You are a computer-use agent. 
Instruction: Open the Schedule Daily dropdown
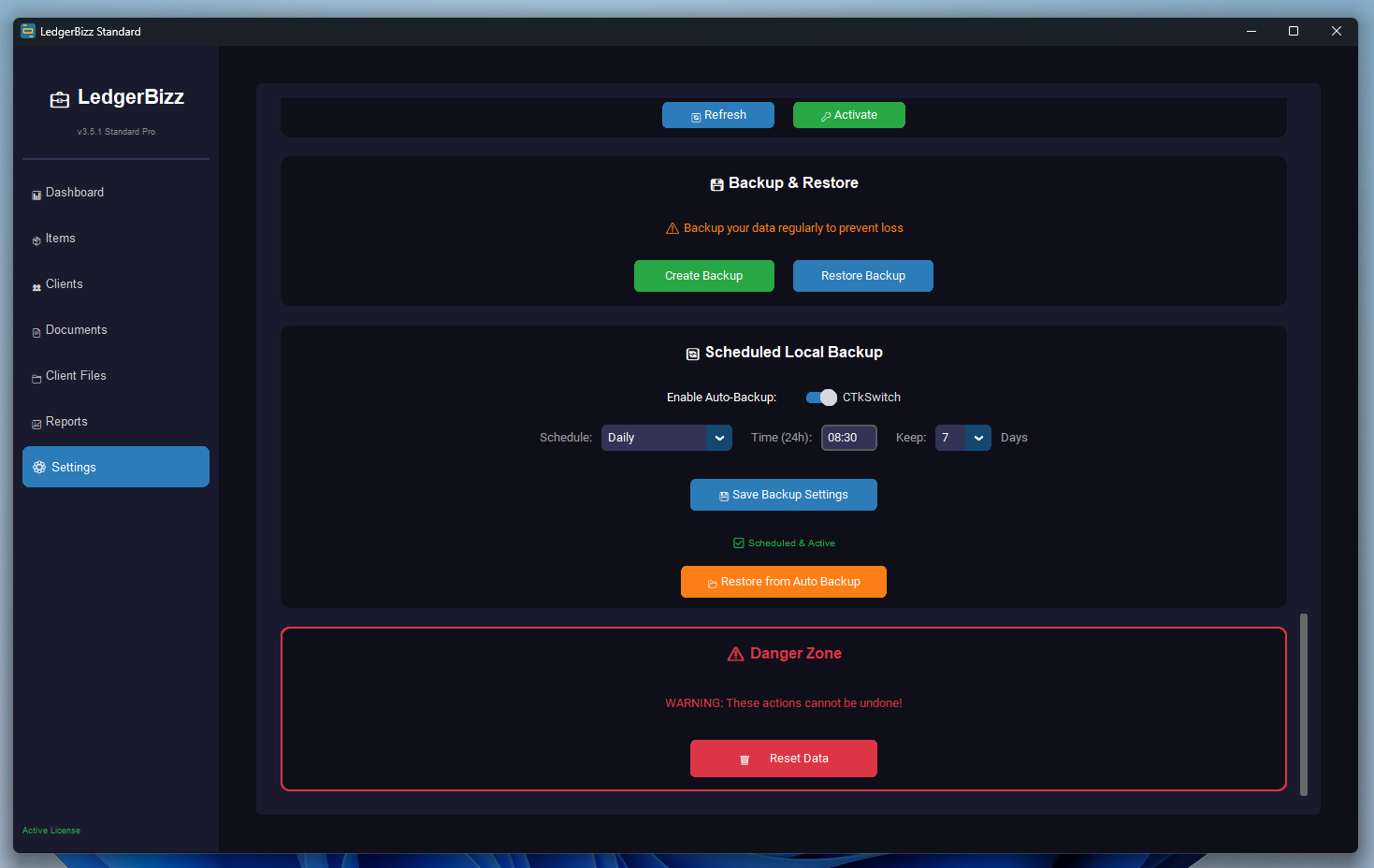[667, 438]
